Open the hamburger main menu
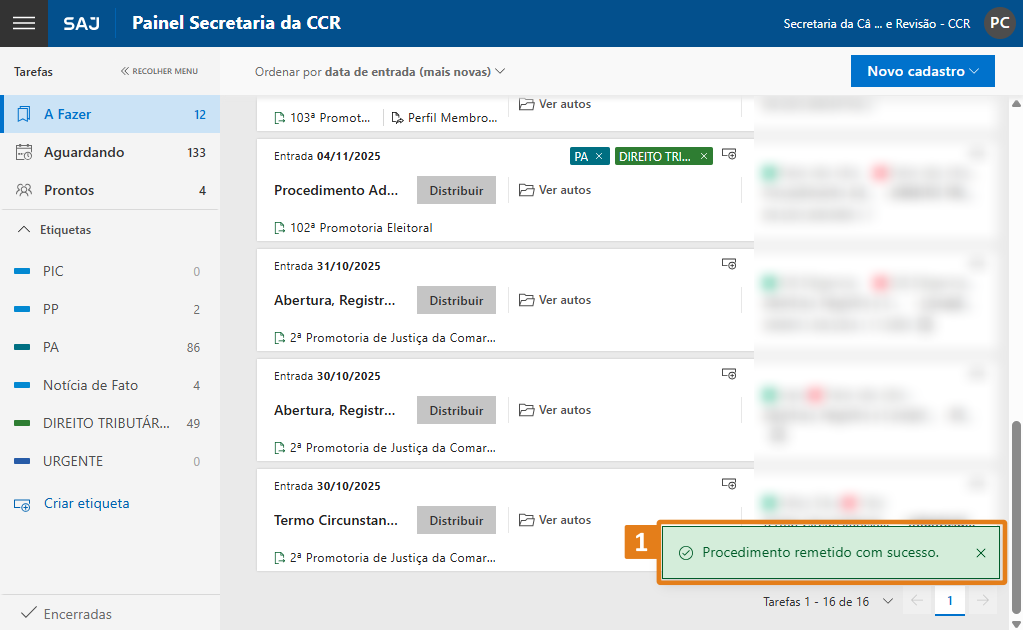The height and width of the screenshot is (630, 1023). click(x=23, y=23)
